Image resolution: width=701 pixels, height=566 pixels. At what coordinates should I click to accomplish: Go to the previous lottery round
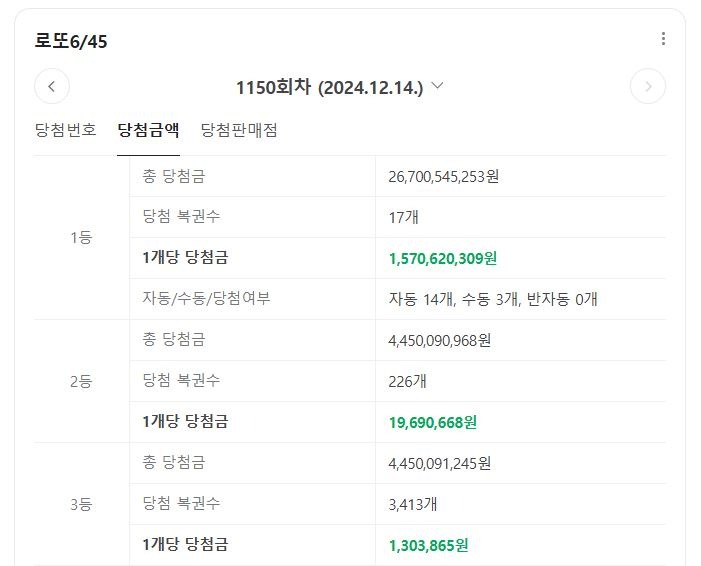point(52,86)
